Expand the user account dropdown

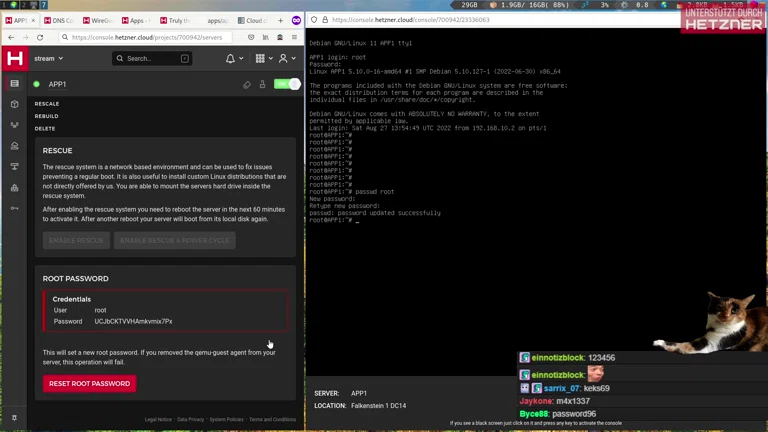coord(287,59)
